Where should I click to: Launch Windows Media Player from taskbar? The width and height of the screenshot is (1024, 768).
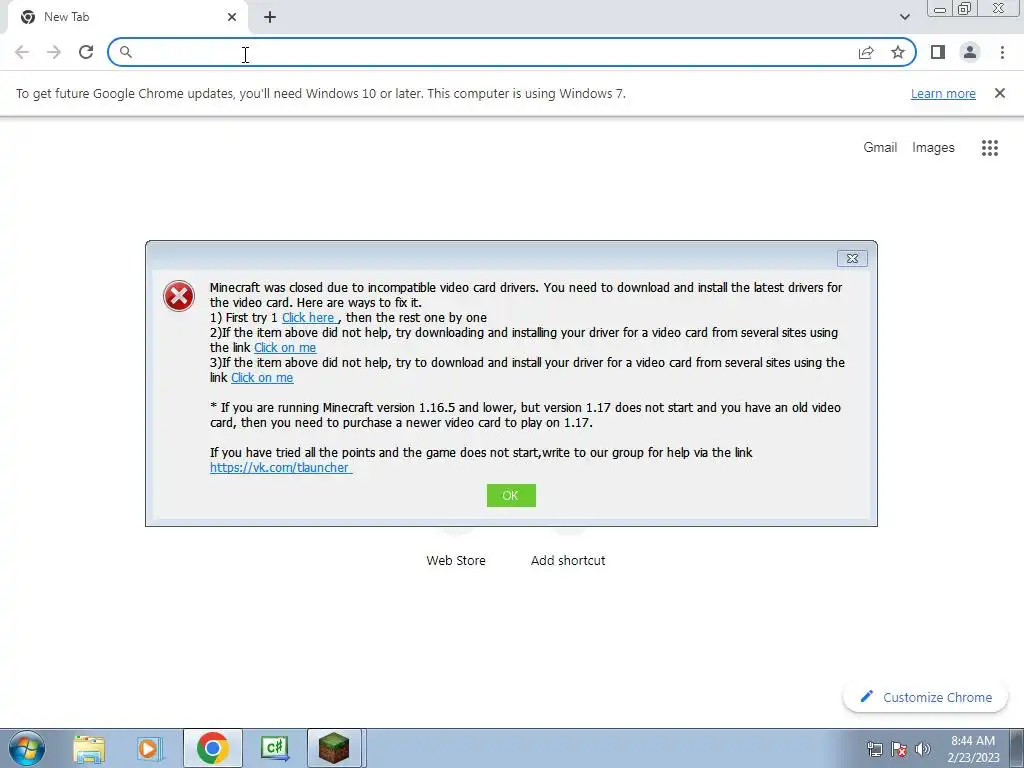click(x=151, y=748)
